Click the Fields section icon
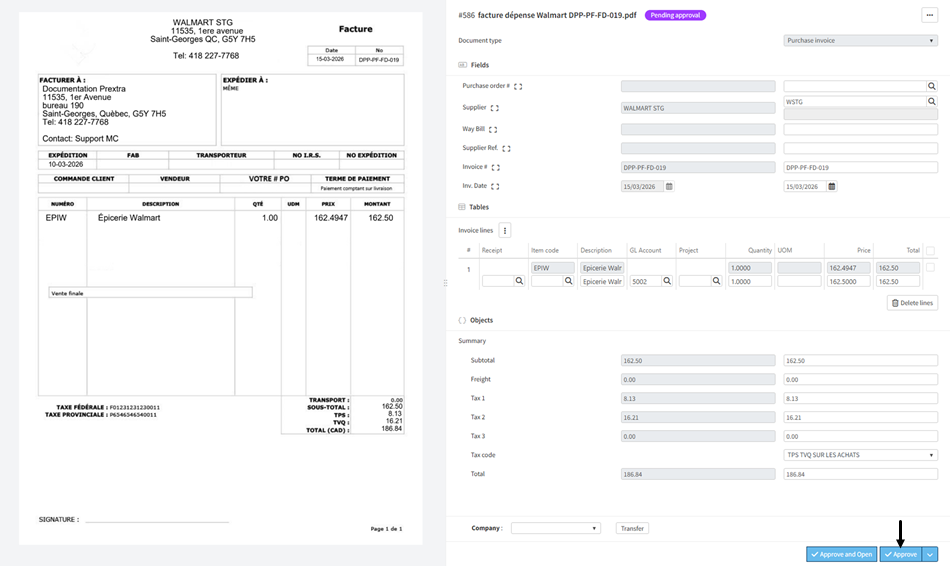This screenshot has width=950, height=566. [462, 65]
